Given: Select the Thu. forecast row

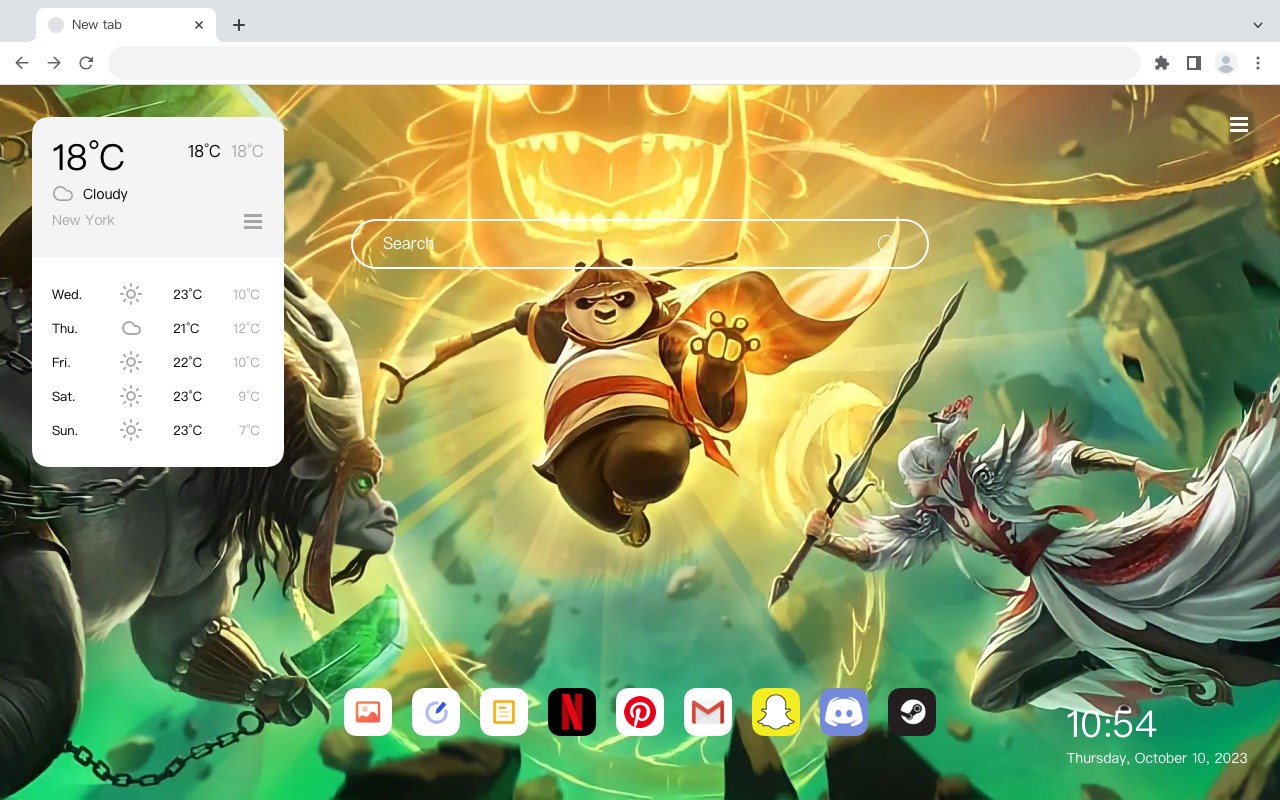Looking at the screenshot, I should (x=158, y=328).
